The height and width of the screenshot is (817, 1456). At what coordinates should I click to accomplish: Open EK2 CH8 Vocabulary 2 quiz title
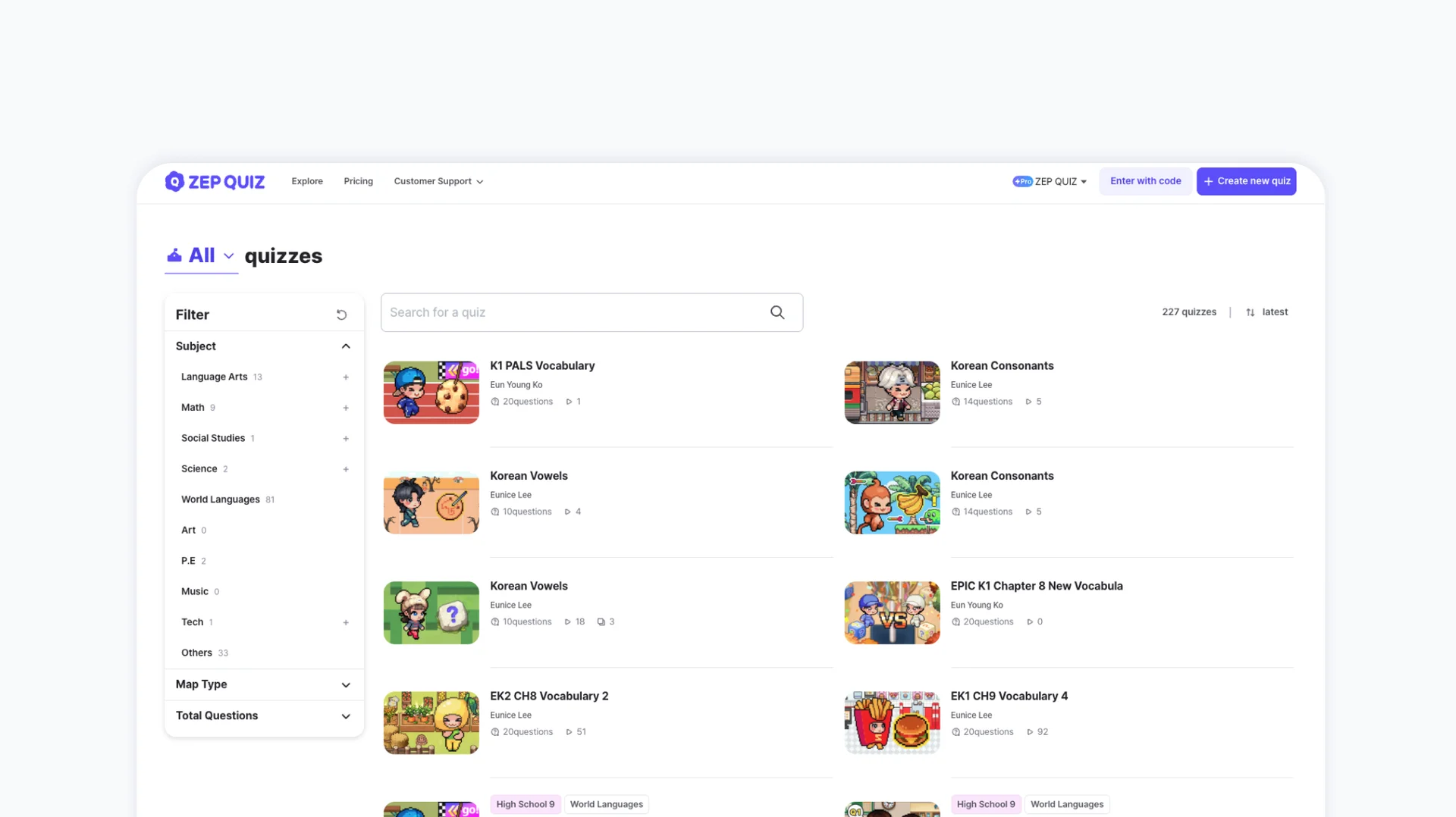(549, 696)
